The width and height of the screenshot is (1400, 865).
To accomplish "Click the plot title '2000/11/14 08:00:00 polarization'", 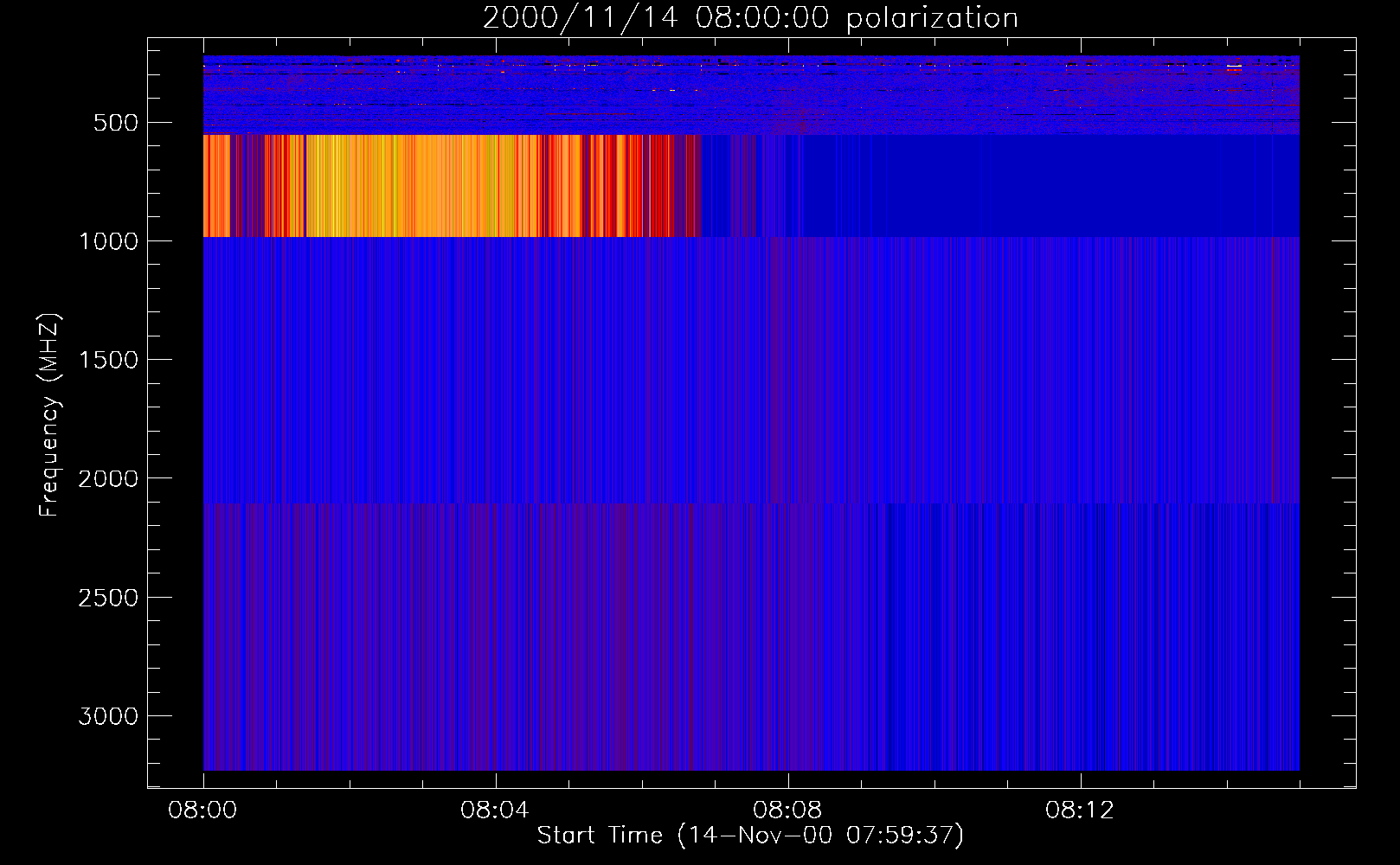I will [750, 17].
